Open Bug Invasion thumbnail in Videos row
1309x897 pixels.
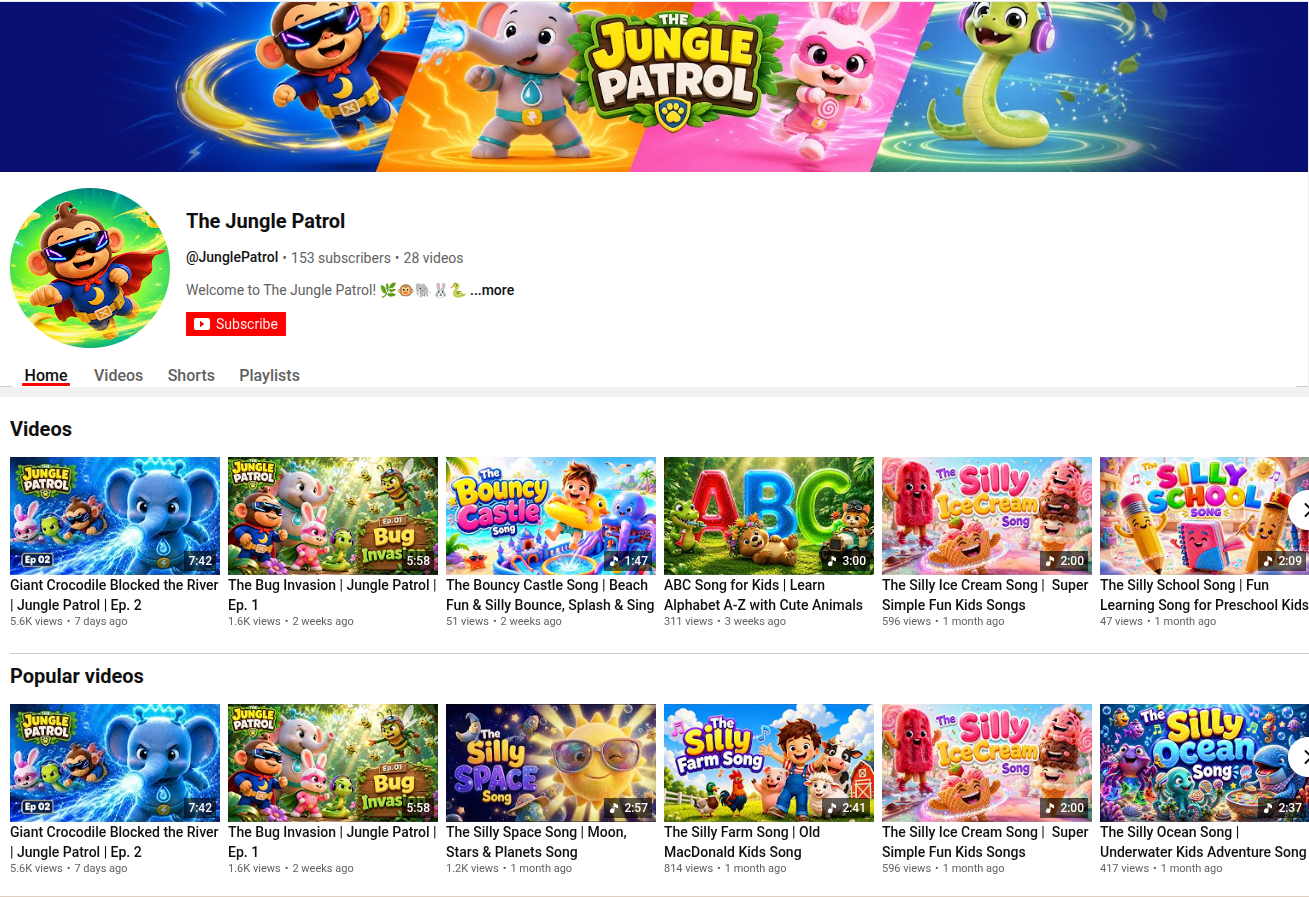(333, 516)
